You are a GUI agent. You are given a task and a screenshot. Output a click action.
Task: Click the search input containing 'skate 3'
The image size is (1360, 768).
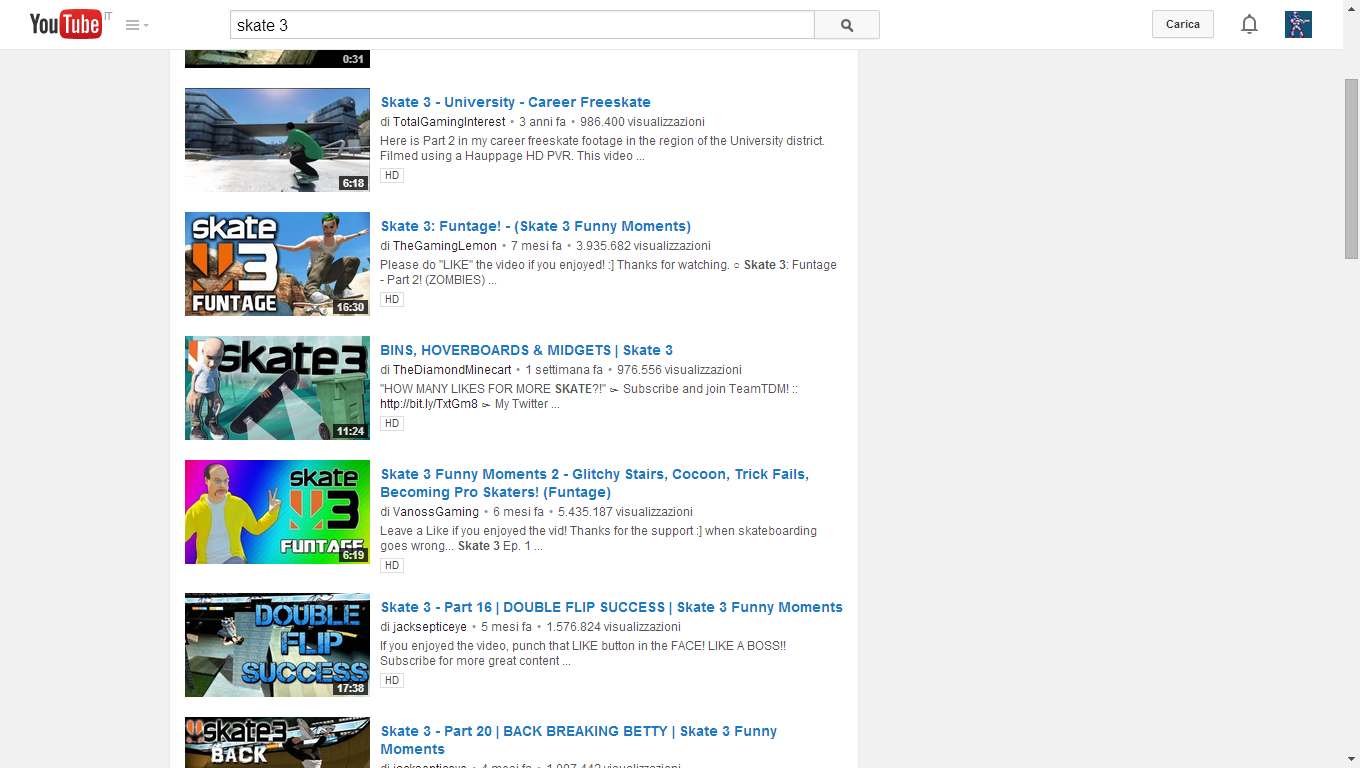coord(520,24)
